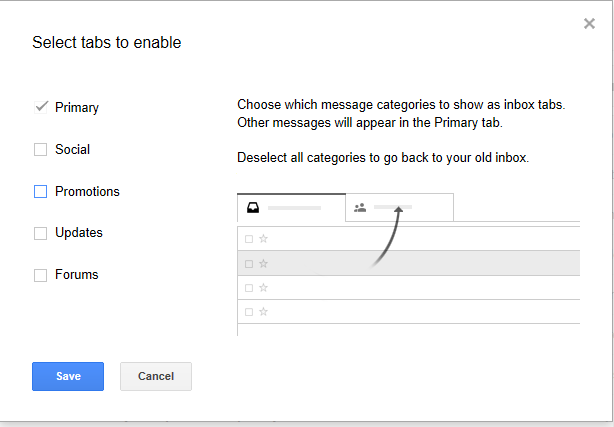Enable the Promotions tab checkbox
Viewport: 614px width, 427px height.
tap(40, 192)
